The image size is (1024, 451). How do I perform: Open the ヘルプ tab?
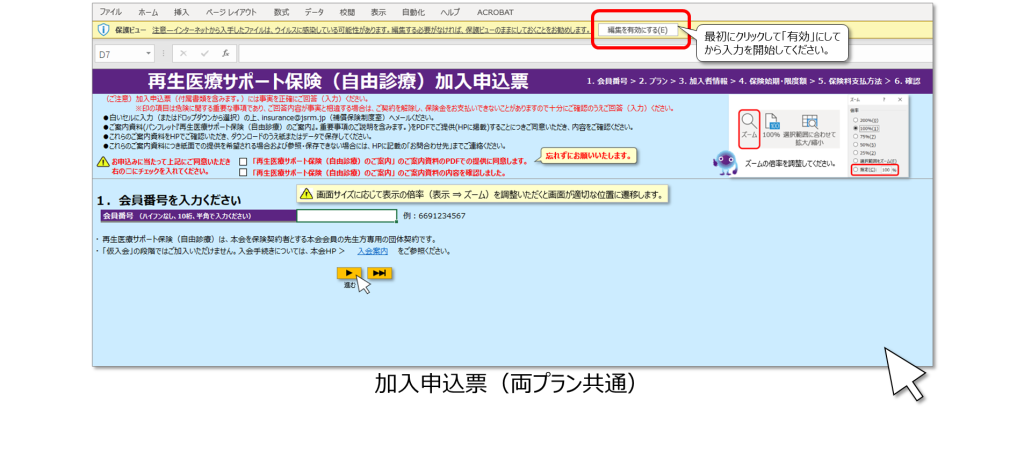[450, 12]
